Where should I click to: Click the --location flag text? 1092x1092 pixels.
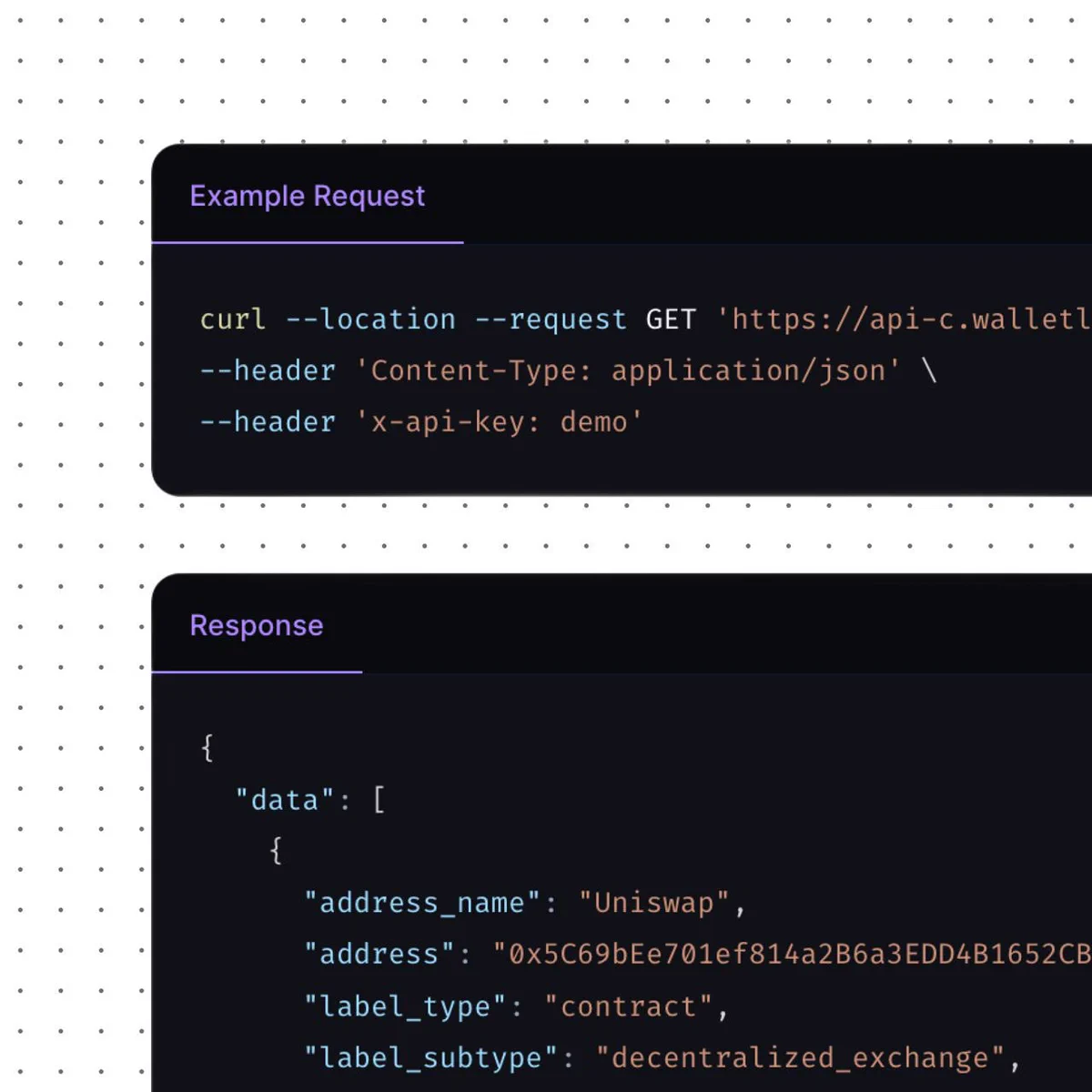(370, 319)
